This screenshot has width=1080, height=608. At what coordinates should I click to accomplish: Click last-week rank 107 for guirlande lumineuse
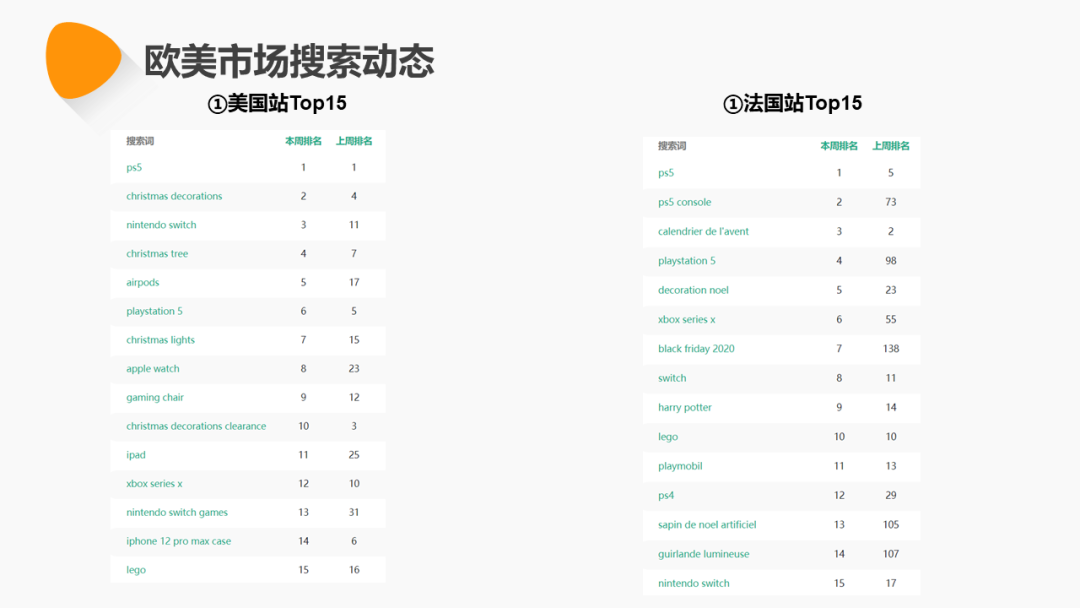tap(891, 554)
